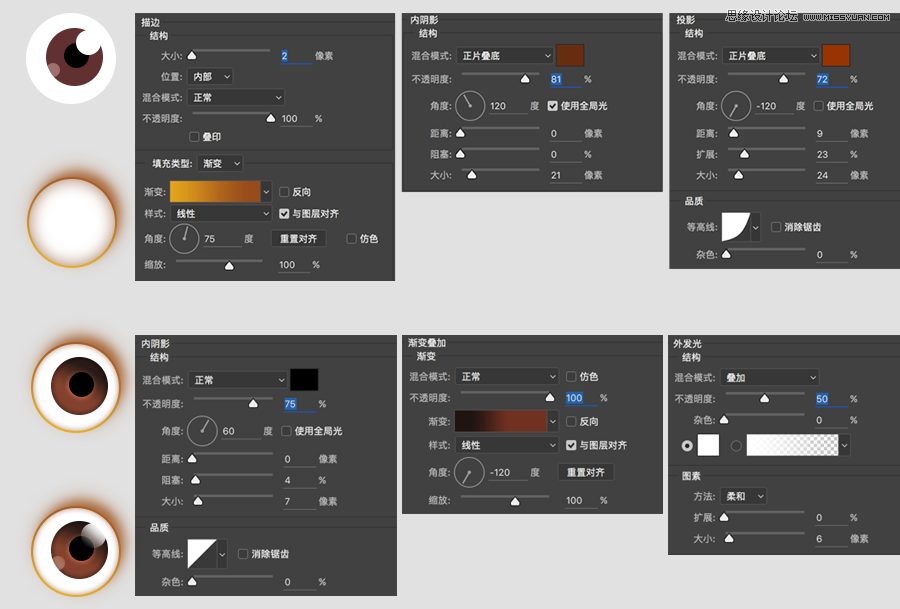The height and width of the screenshot is (609, 900).
Task: Enable 反向 reverse checkbox in Stroke panel
Action: (284, 192)
